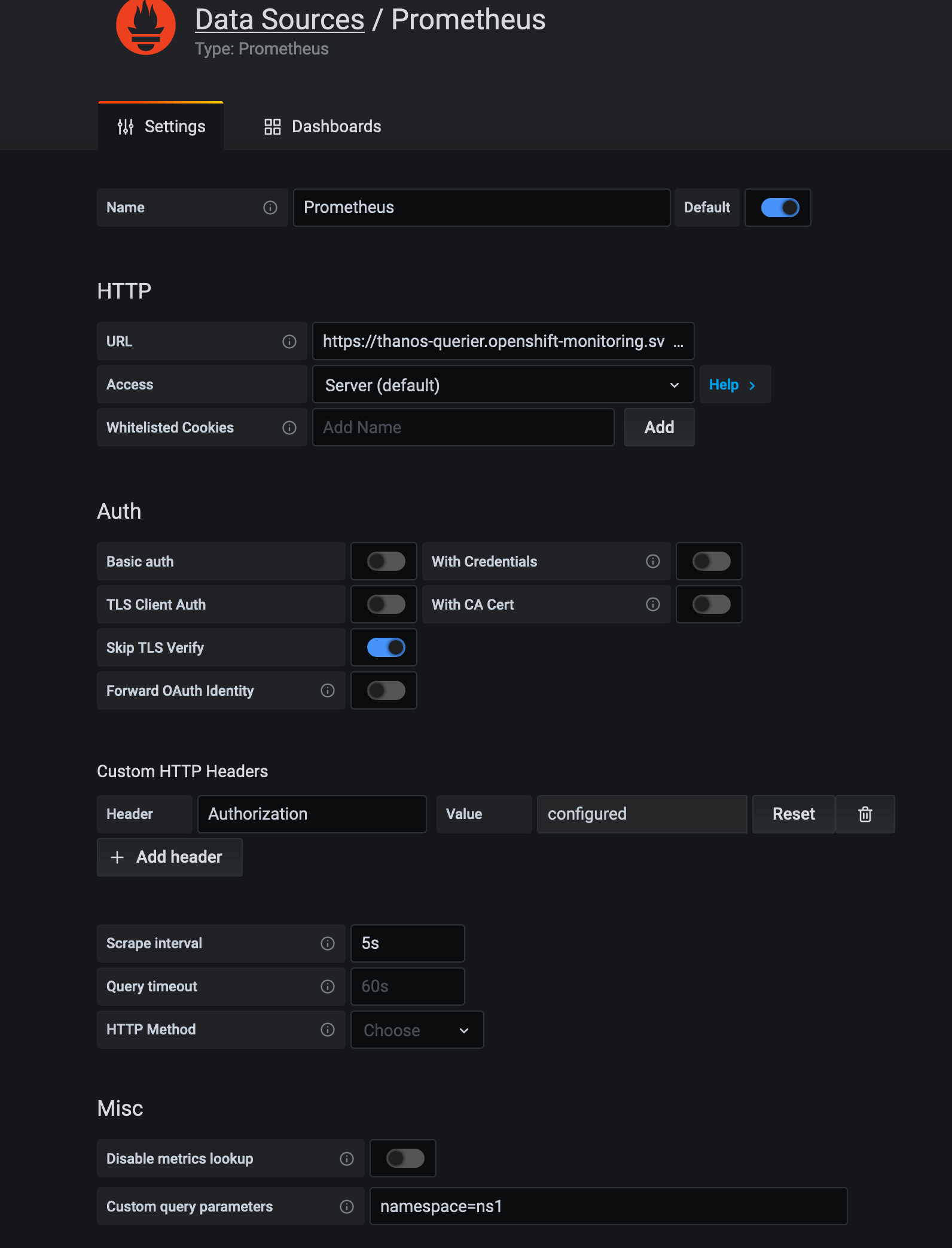Viewport: 952px width, 1248px height.
Task: Open the HTTP Method Choose dropdown
Action: [x=417, y=1030]
